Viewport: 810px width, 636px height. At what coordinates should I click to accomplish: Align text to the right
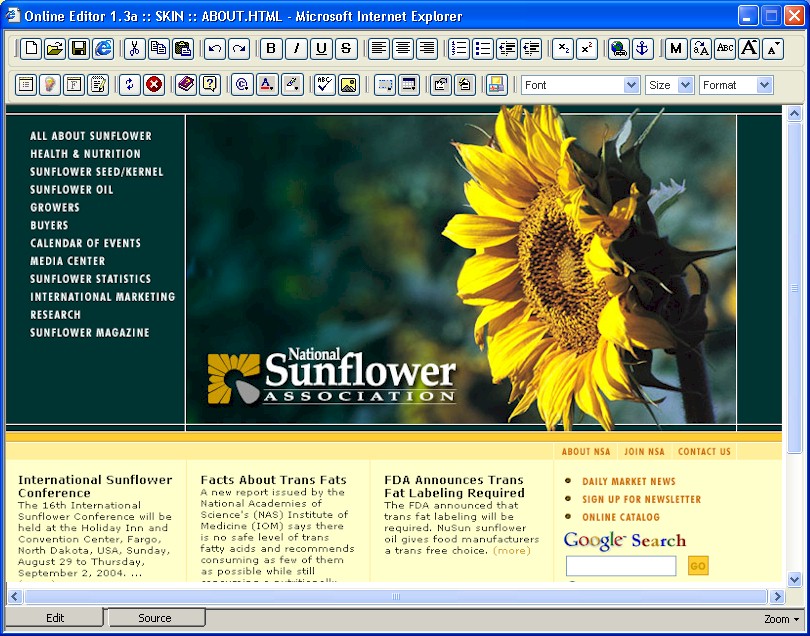427,49
